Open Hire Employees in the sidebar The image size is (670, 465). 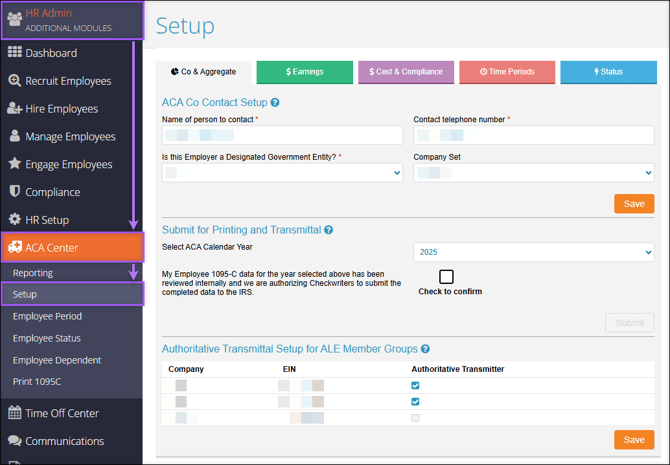pos(71,109)
